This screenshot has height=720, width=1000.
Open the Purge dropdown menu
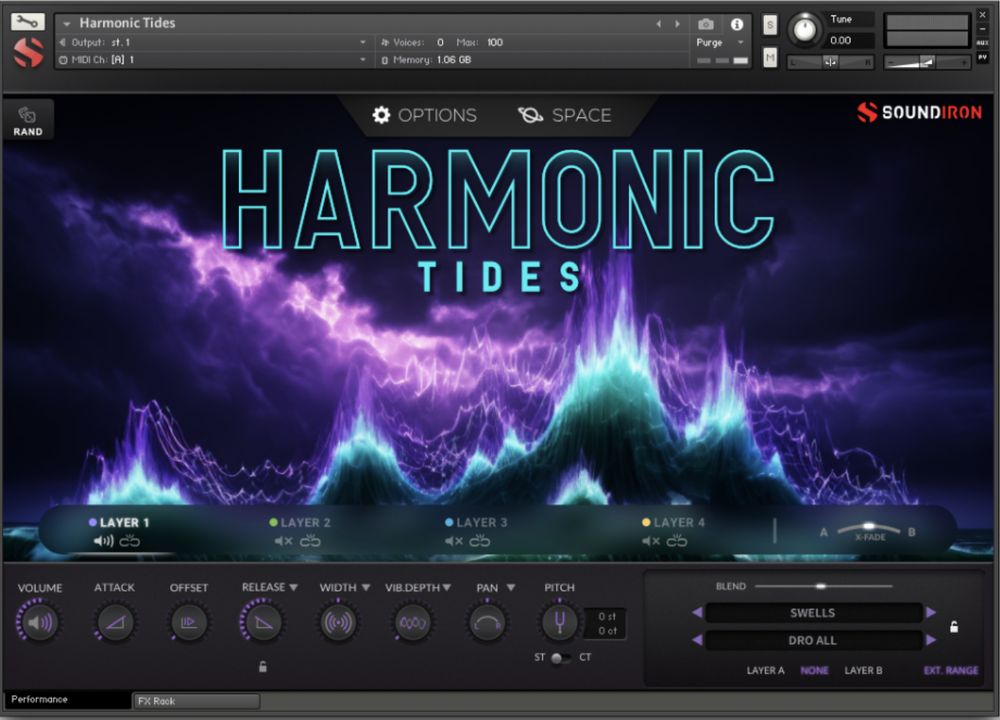pos(720,43)
